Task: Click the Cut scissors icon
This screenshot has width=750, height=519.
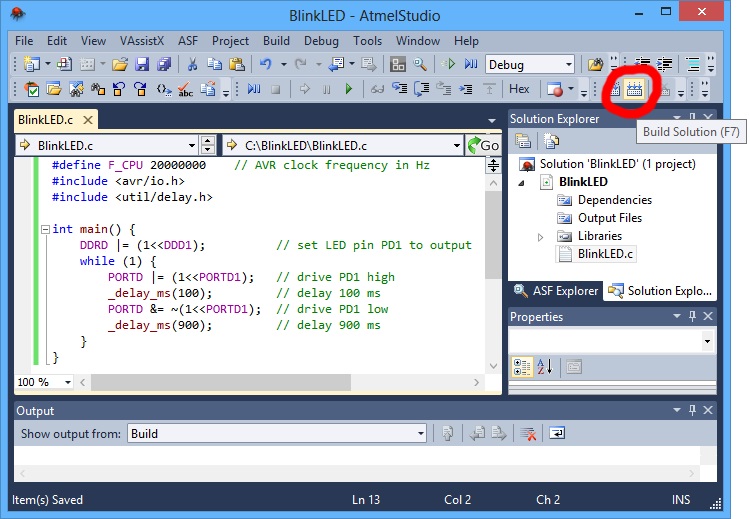Action: click(192, 65)
